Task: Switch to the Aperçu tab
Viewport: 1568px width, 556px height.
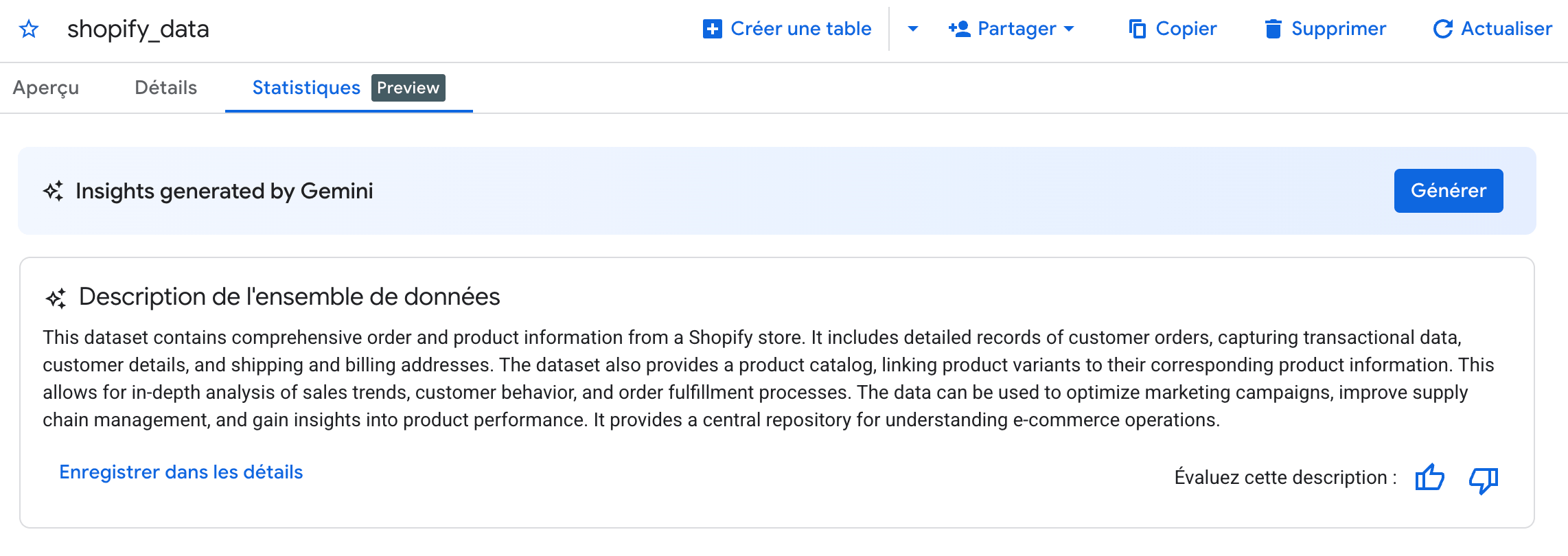Action: coord(46,88)
